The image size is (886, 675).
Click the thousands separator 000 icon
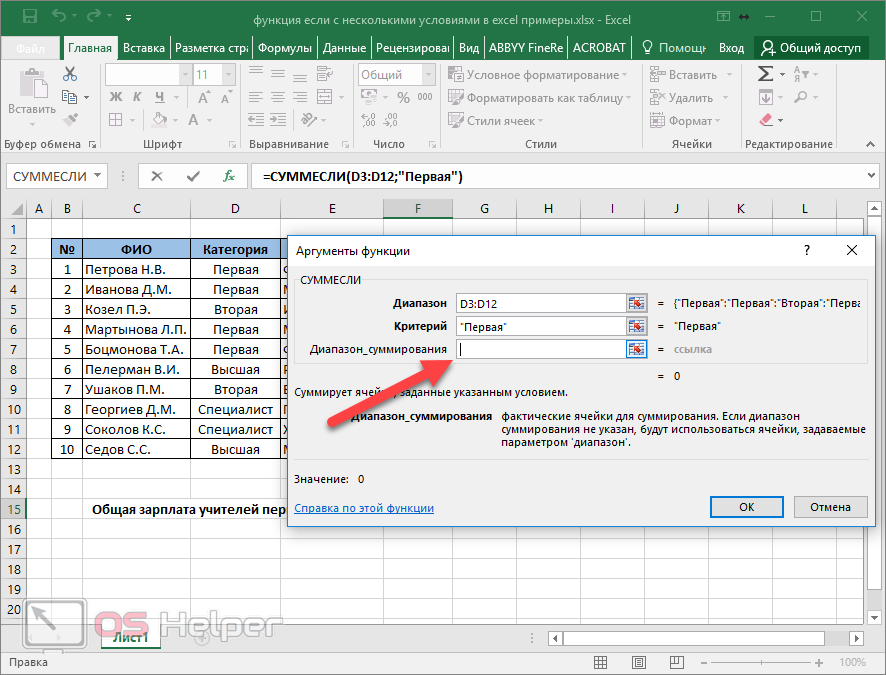pyautogui.click(x=425, y=97)
